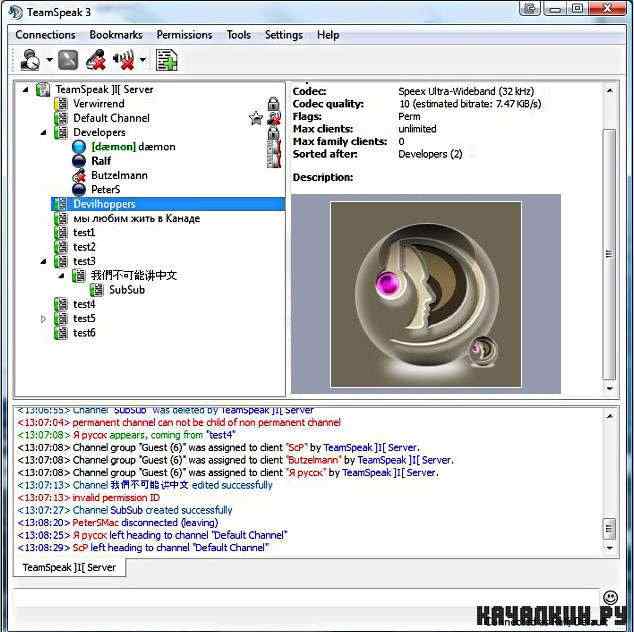
Task: Open the smiley emoticon picker
Action: pos(610,597)
